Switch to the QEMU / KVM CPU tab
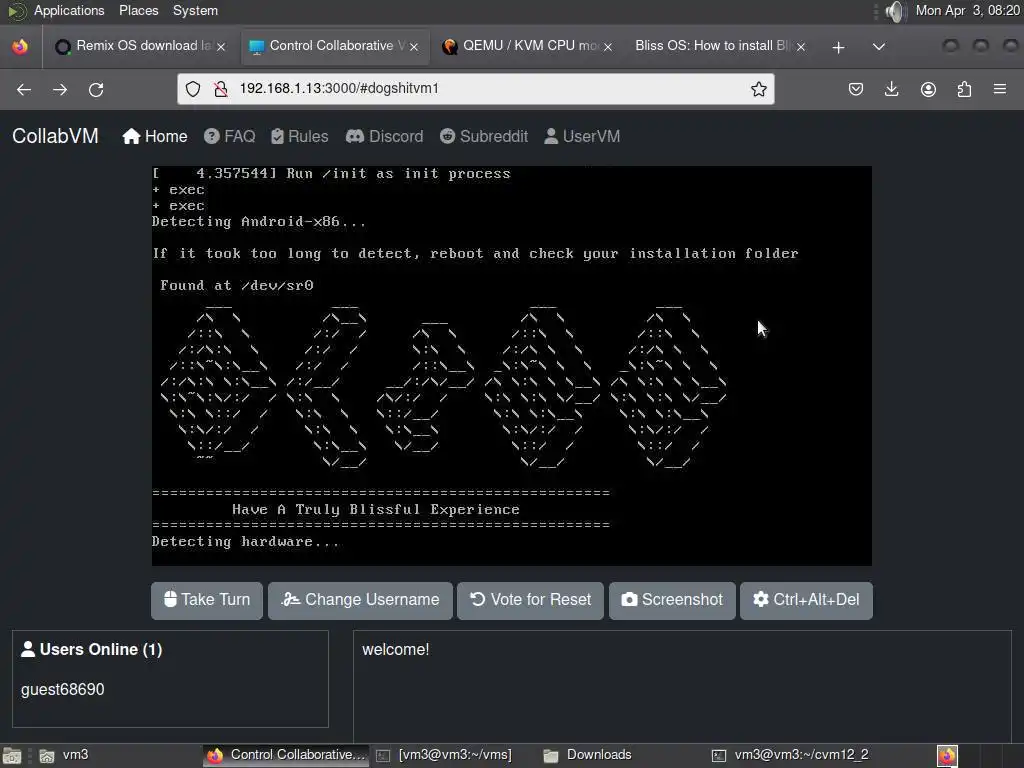The height and width of the screenshot is (768, 1024). (528, 46)
